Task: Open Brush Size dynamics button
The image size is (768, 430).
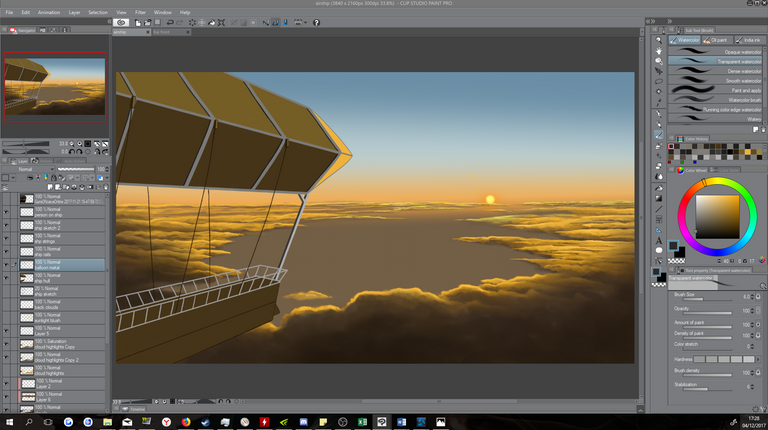Action: 757,296
